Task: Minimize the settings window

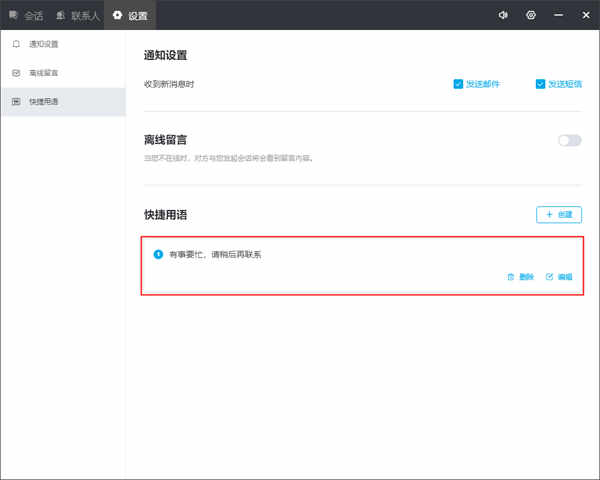Action: 558,15
